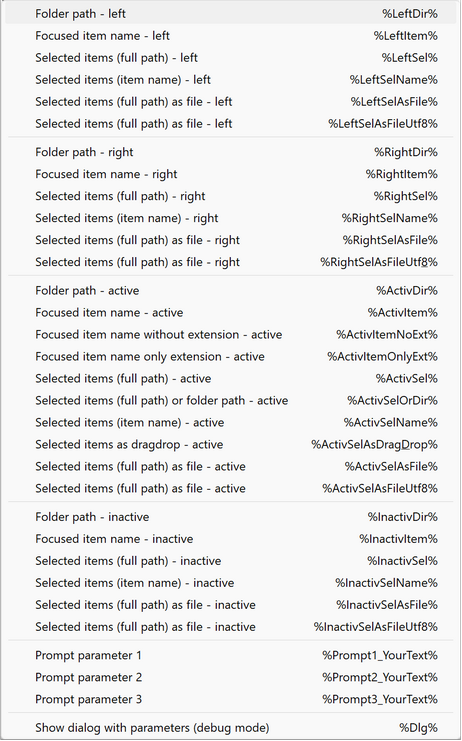Choose Folder path - right

pyautogui.click(x=231, y=152)
